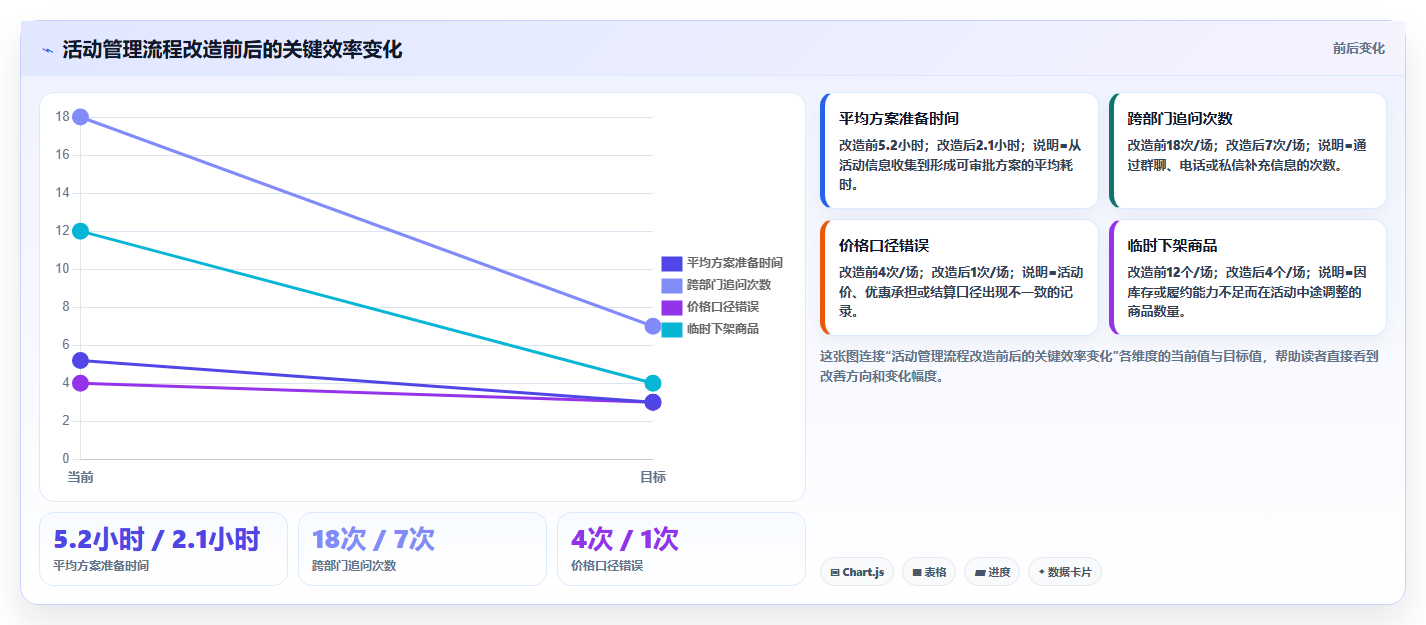Click legend label 平均方案准备时间

pos(735,263)
